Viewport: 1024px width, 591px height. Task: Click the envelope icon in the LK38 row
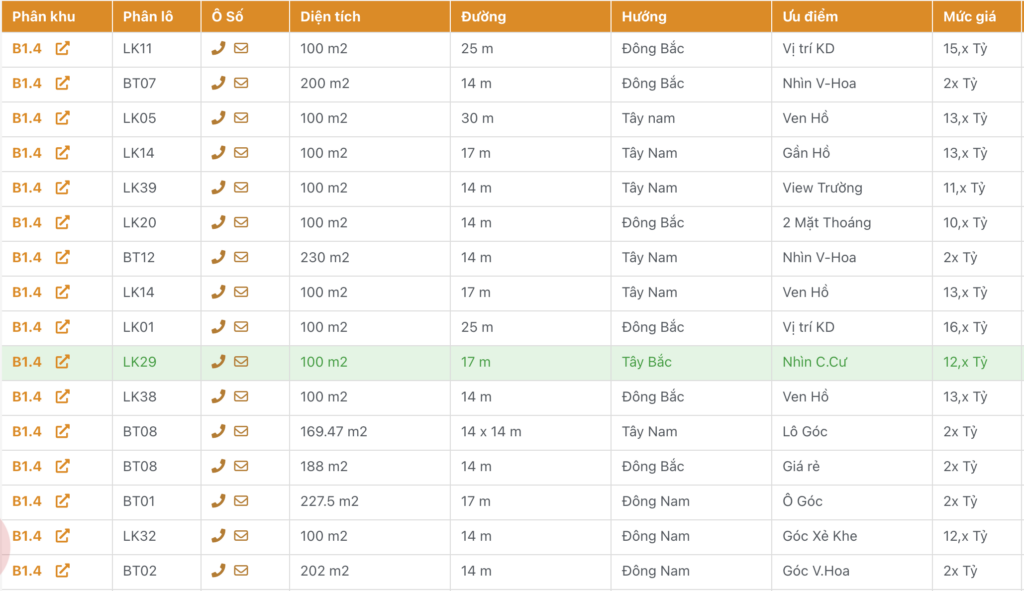(x=241, y=396)
